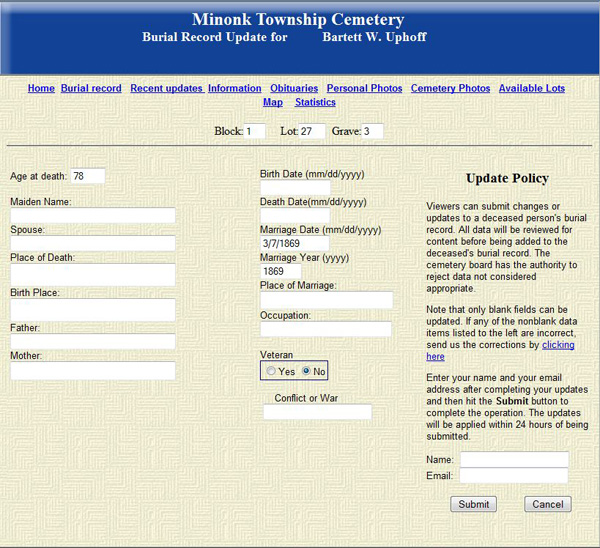The height and width of the screenshot is (548, 600).
Task: Open the Map link
Action: [x=273, y=103]
